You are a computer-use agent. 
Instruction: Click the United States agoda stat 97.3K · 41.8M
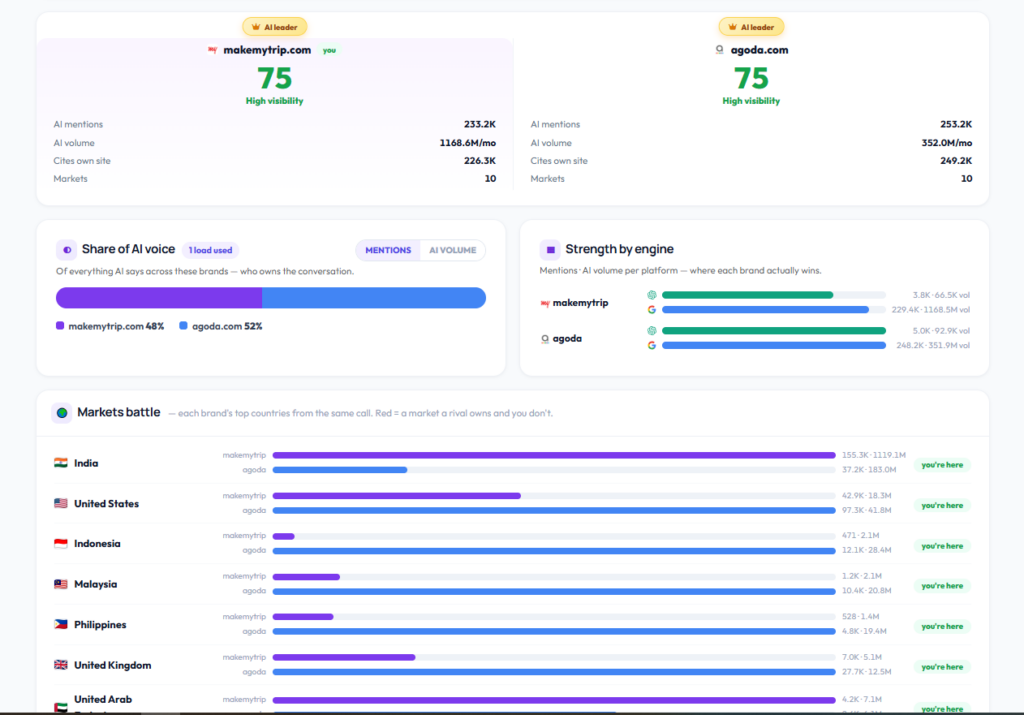867,510
